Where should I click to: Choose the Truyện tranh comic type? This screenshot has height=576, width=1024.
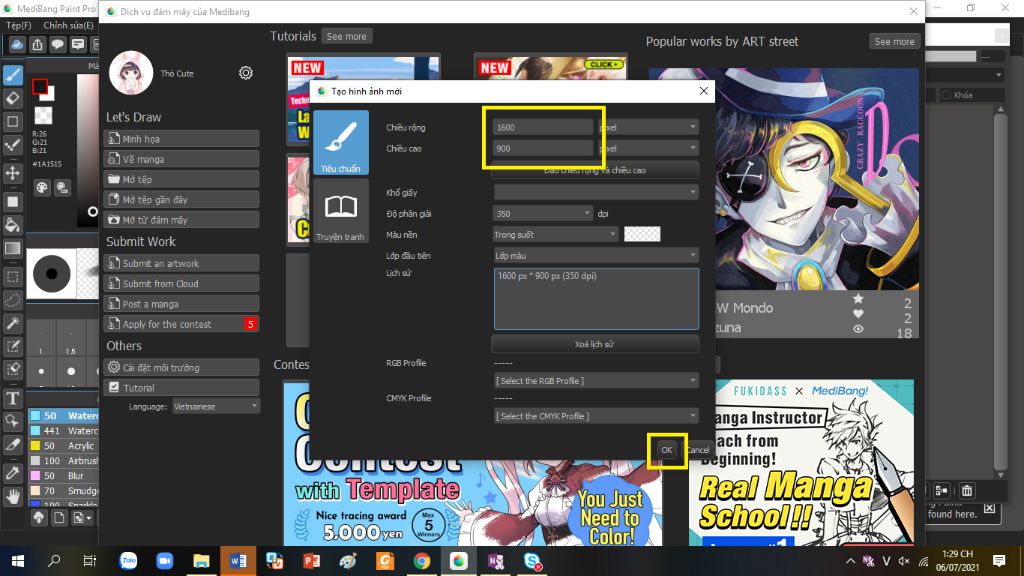tap(341, 212)
